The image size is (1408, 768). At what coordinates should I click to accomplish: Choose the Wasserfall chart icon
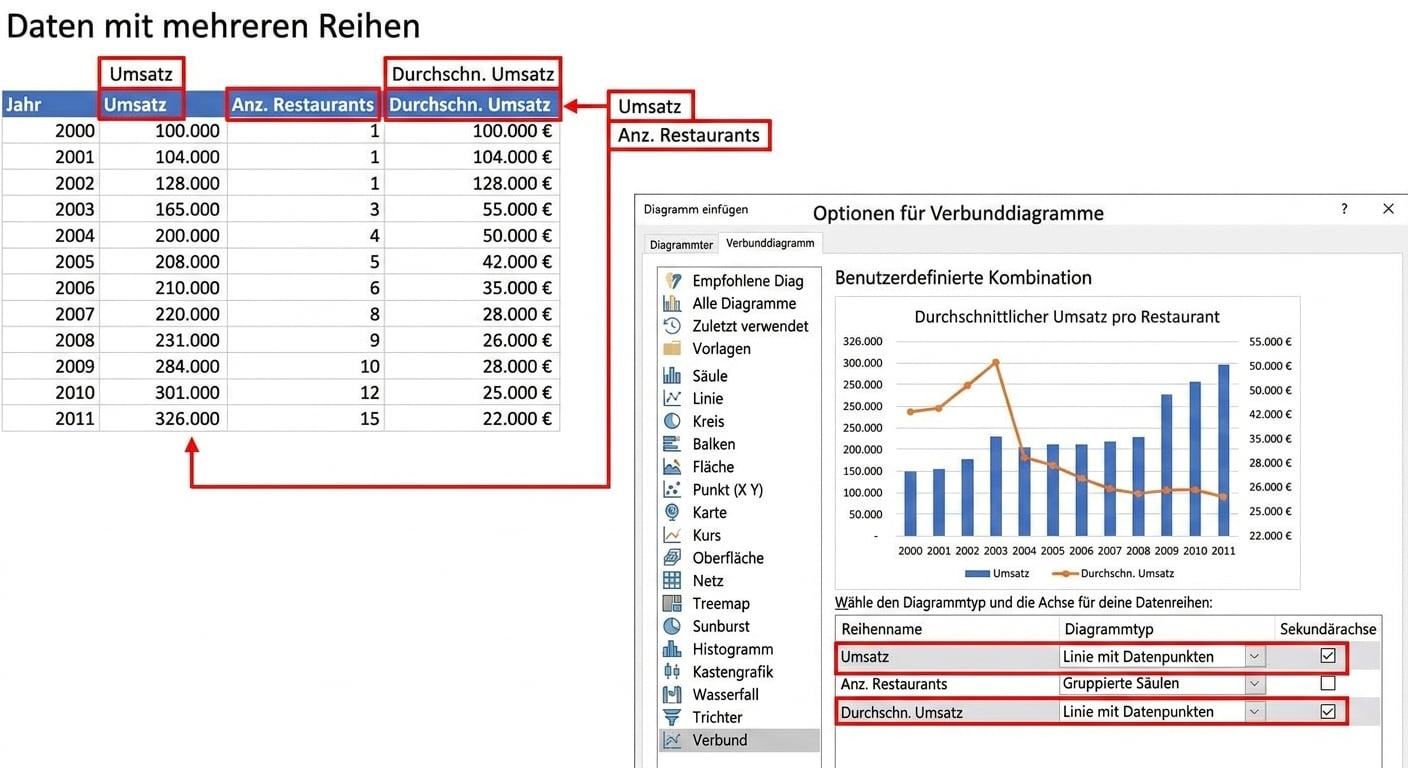pyautogui.click(x=672, y=694)
